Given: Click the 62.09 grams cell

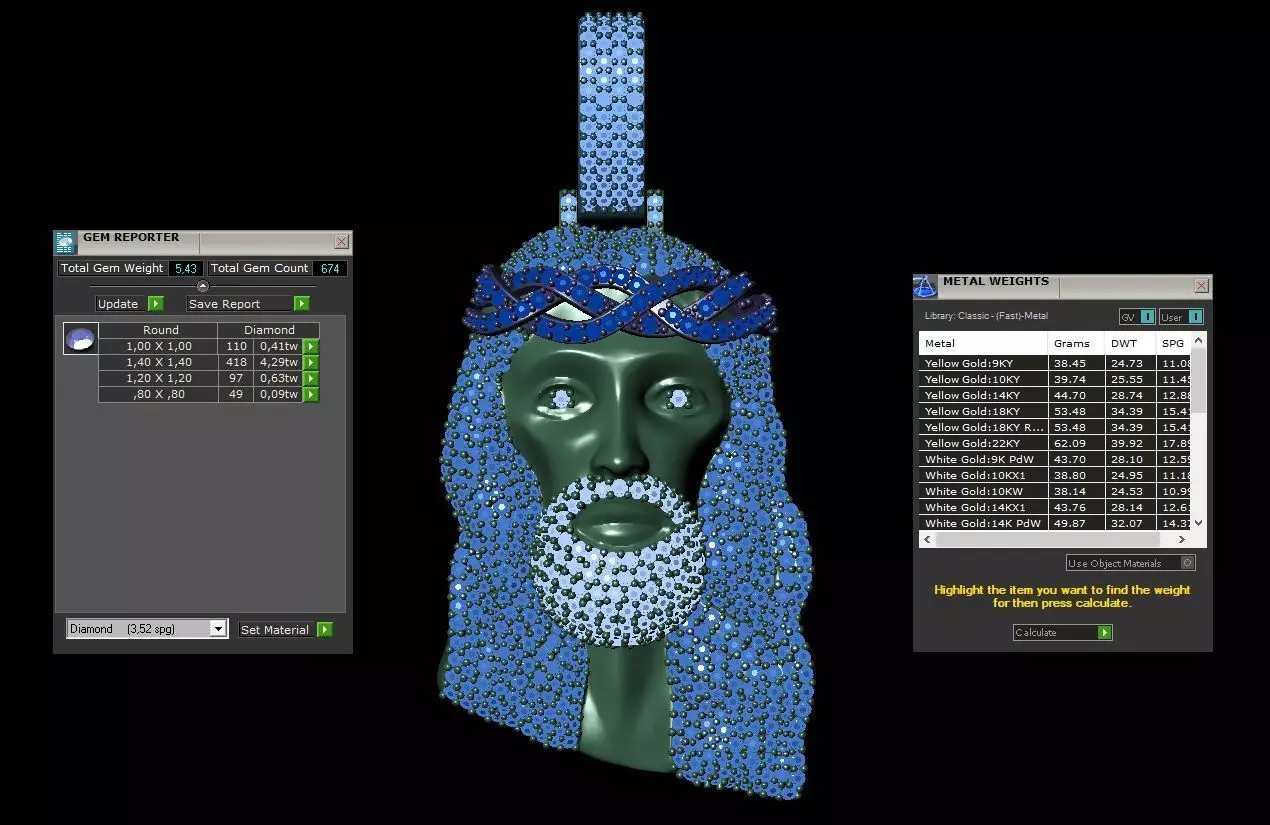Looking at the screenshot, I should [x=1077, y=443].
